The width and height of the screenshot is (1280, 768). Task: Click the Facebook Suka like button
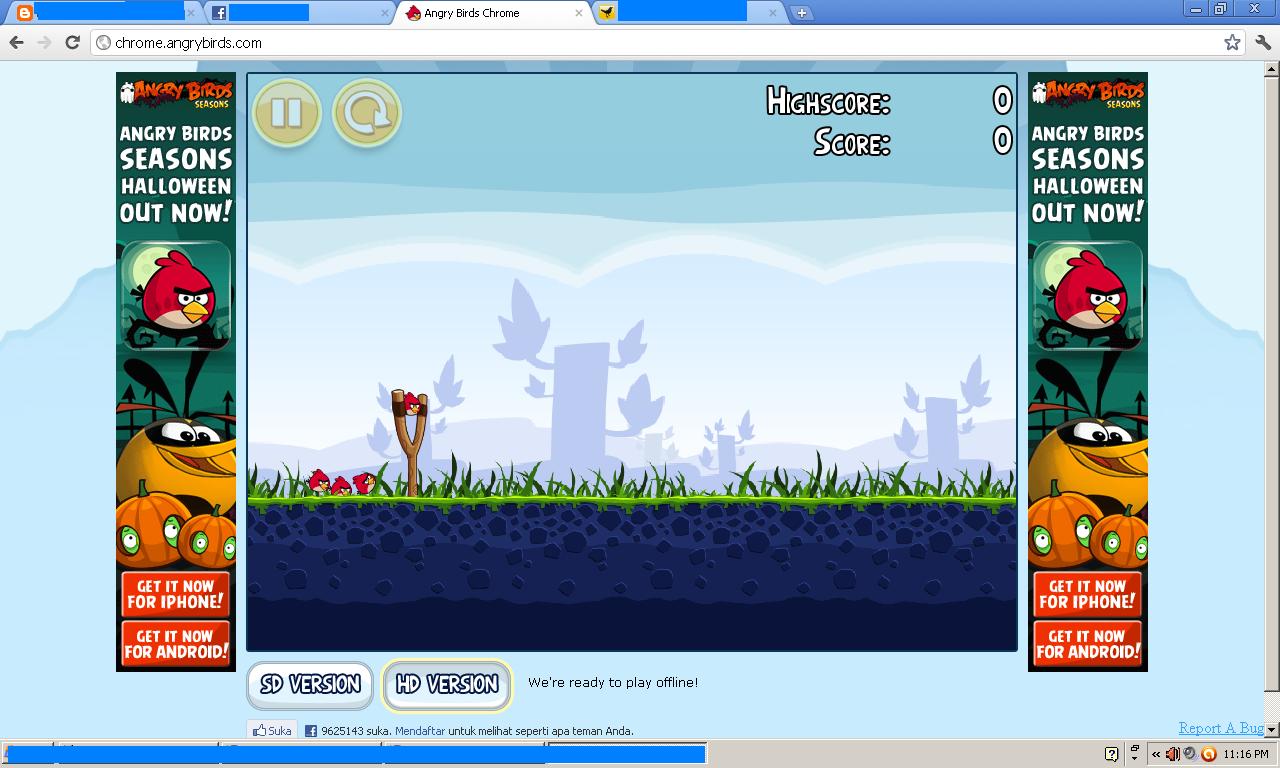(x=271, y=731)
